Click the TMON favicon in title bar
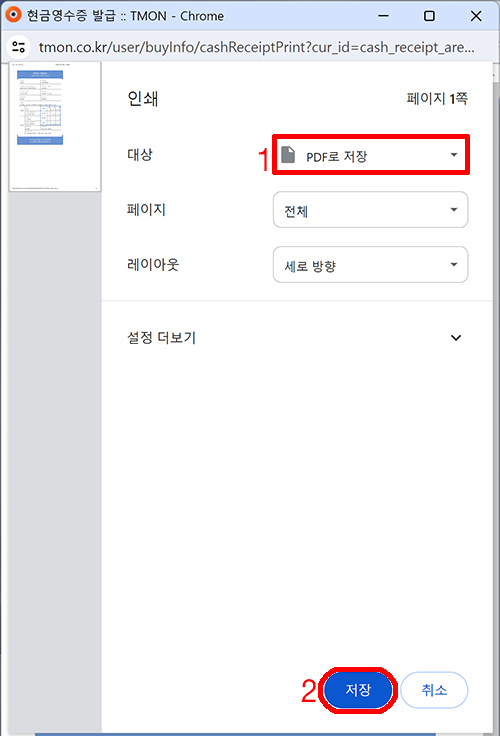The width and height of the screenshot is (500, 736). click(13, 15)
